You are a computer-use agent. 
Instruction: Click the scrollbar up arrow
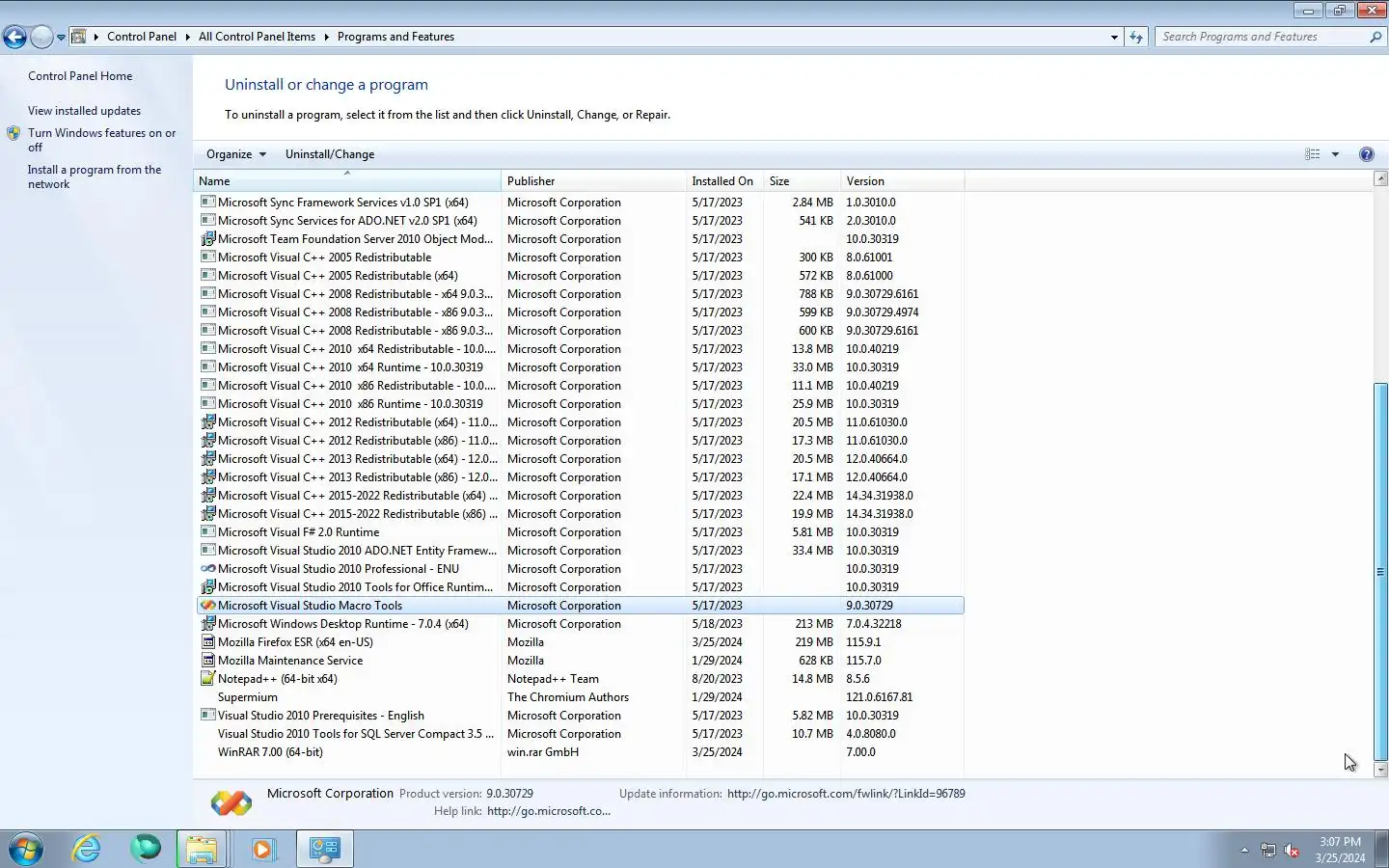click(1380, 178)
